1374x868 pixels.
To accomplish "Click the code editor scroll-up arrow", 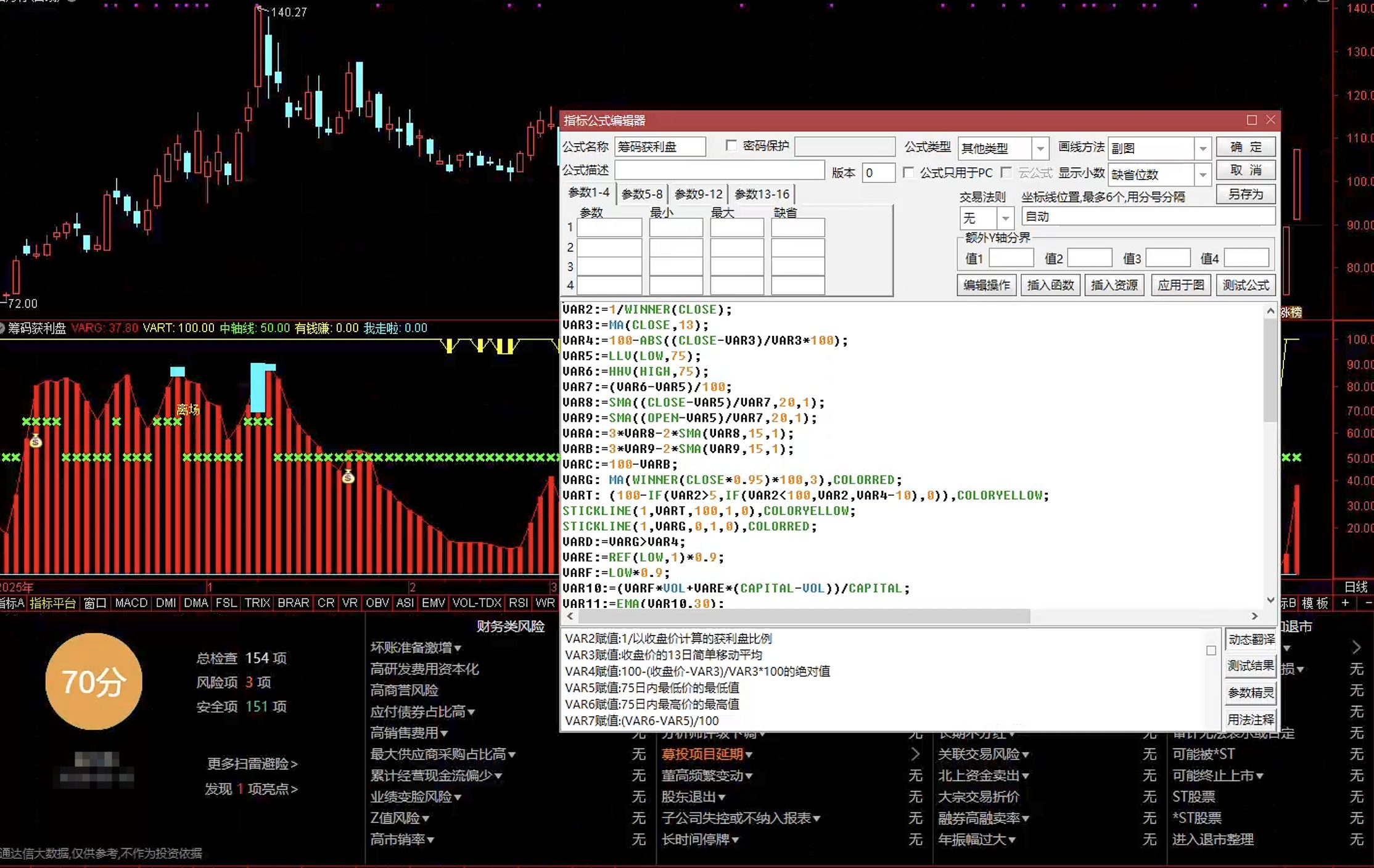I will click(1270, 311).
